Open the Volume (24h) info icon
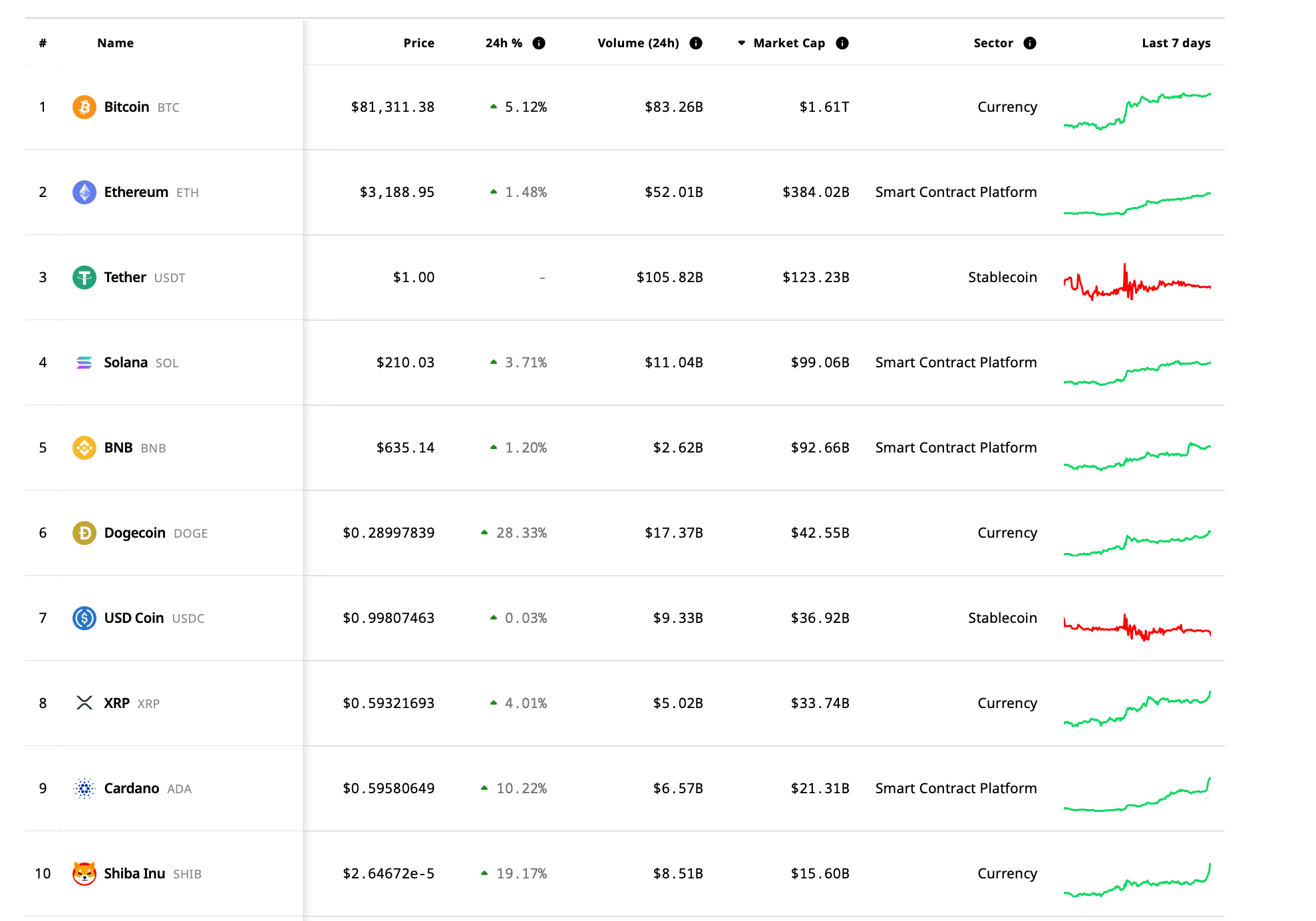 point(696,43)
